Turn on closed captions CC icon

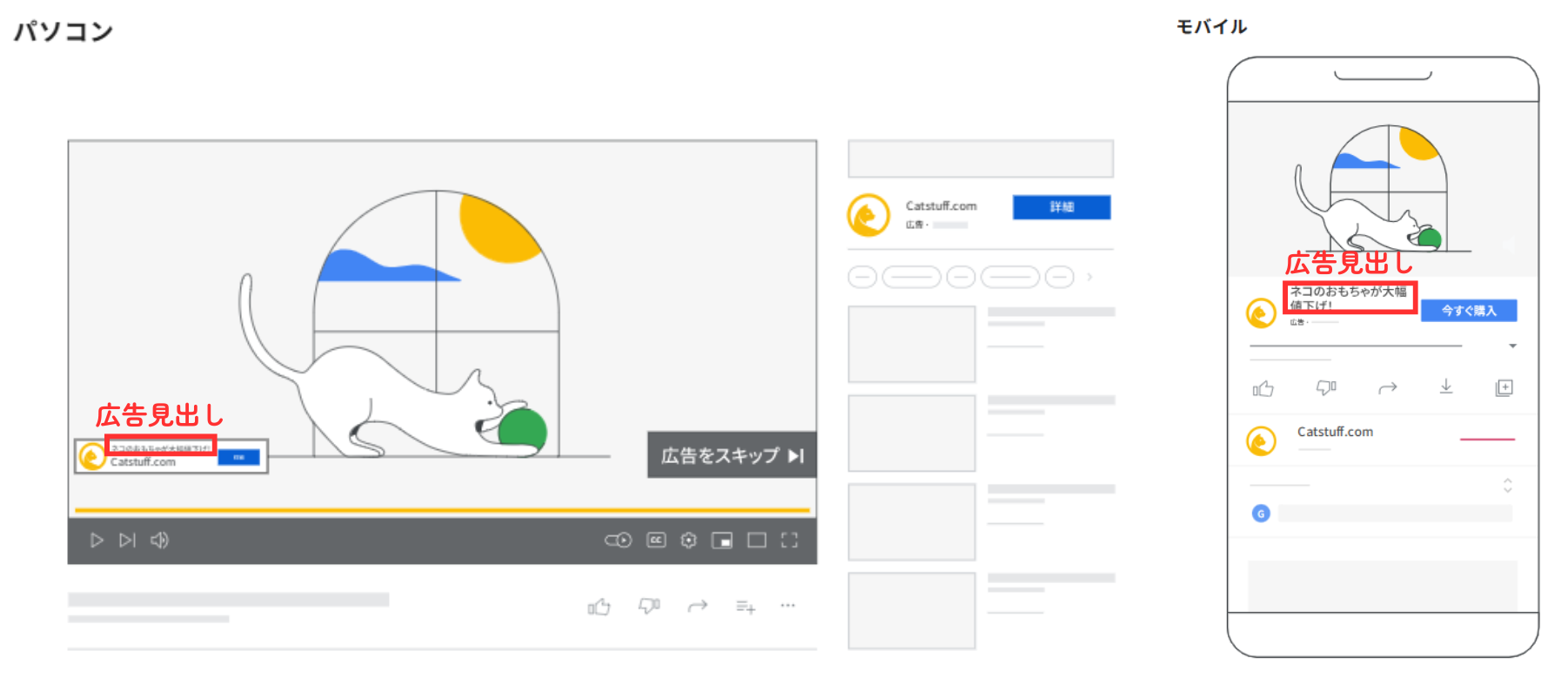click(656, 541)
